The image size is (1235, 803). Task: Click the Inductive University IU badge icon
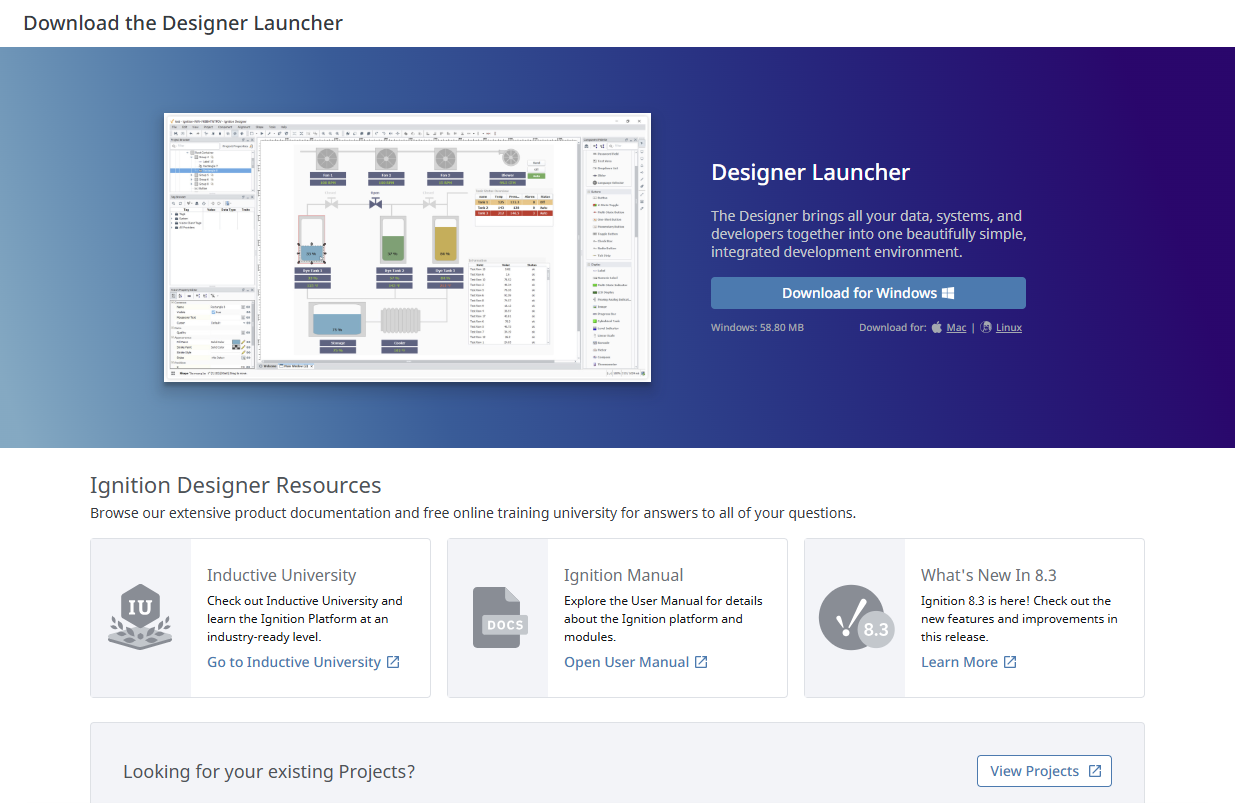point(140,617)
